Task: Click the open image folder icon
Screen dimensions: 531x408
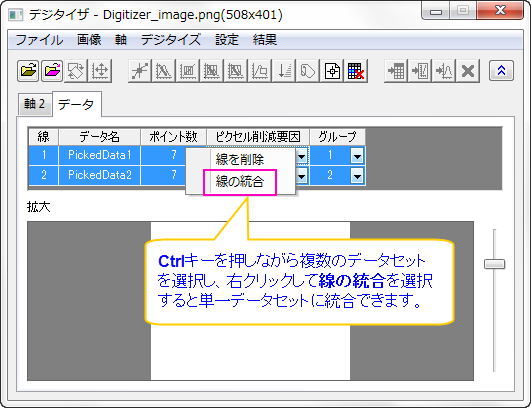Action: click(28, 71)
